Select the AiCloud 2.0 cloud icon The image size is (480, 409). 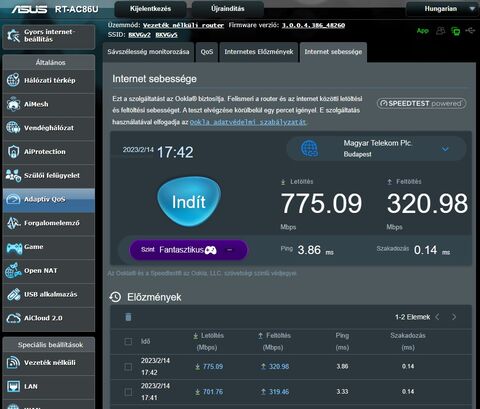[13, 318]
